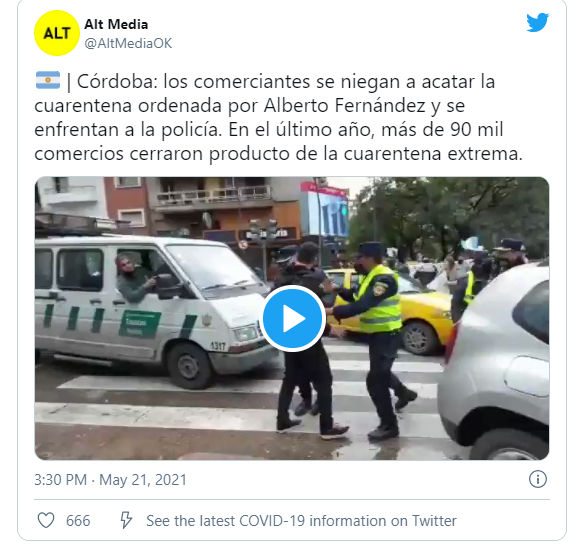The image size is (586, 545).
Task: Open the 3:30 PM May 21, 2021 timestamp
Action: [110, 480]
